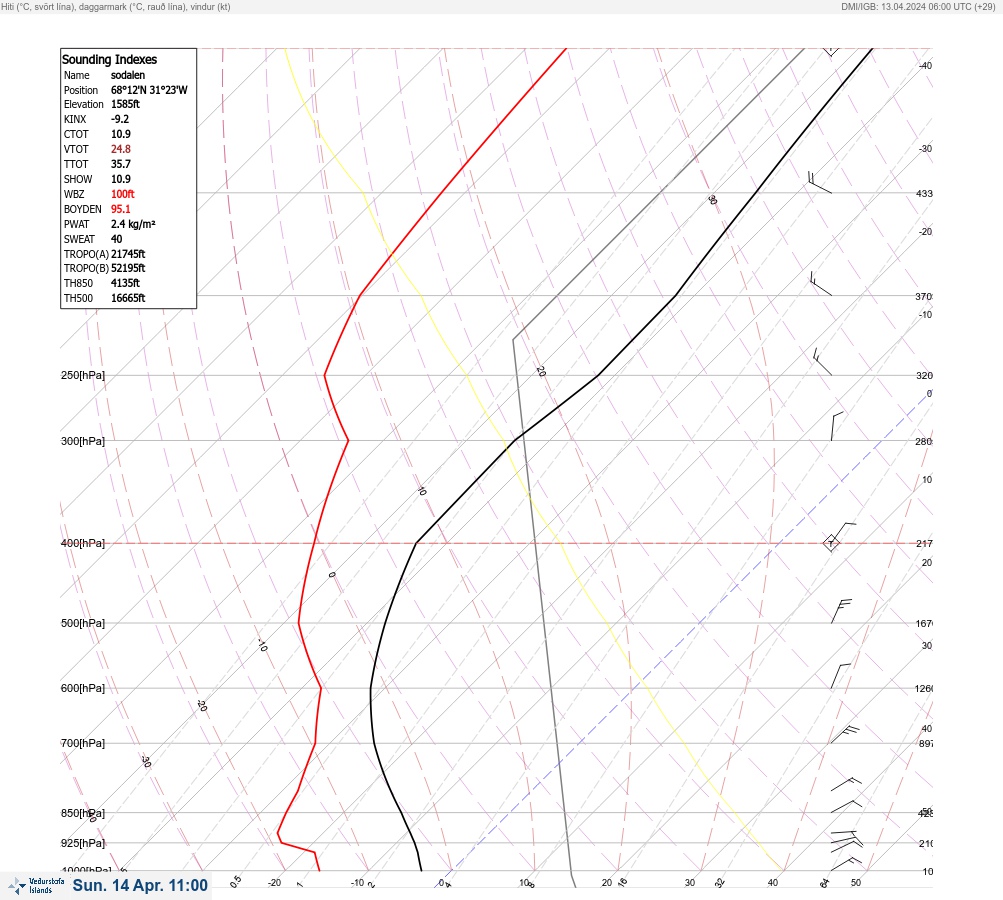This screenshot has height=900, width=1003.
Task: Click the chart legend text 'Hiti (°C, svört lína)...'
Action: click(116, 6)
